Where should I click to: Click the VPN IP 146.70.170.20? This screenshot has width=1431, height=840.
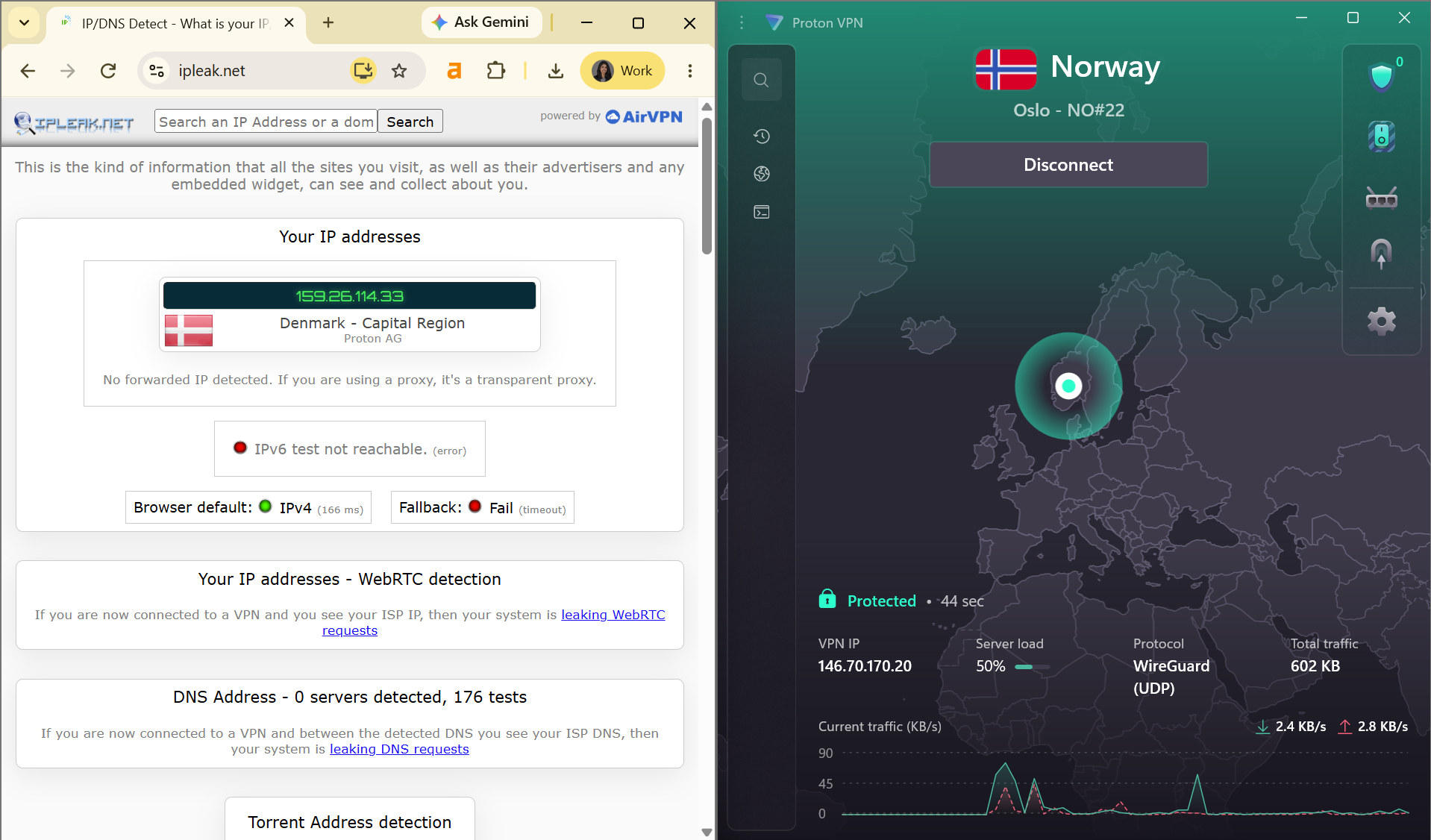click(865, 666)
